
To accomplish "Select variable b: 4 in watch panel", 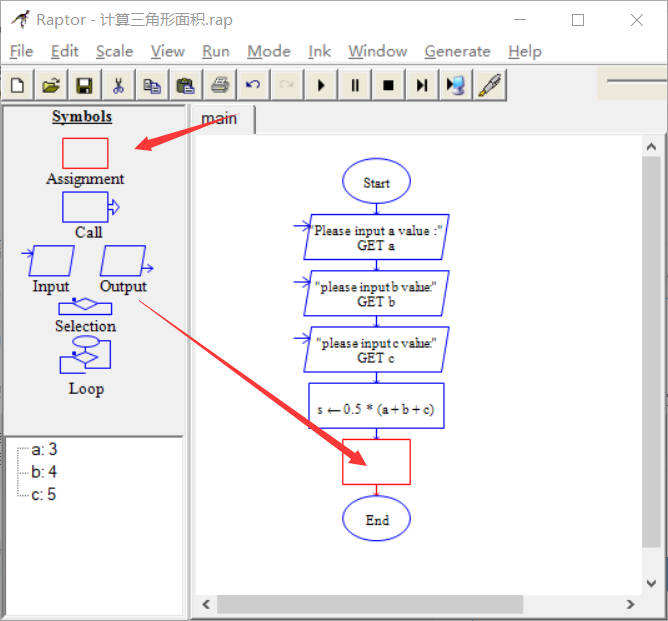I will coord(44,472).
